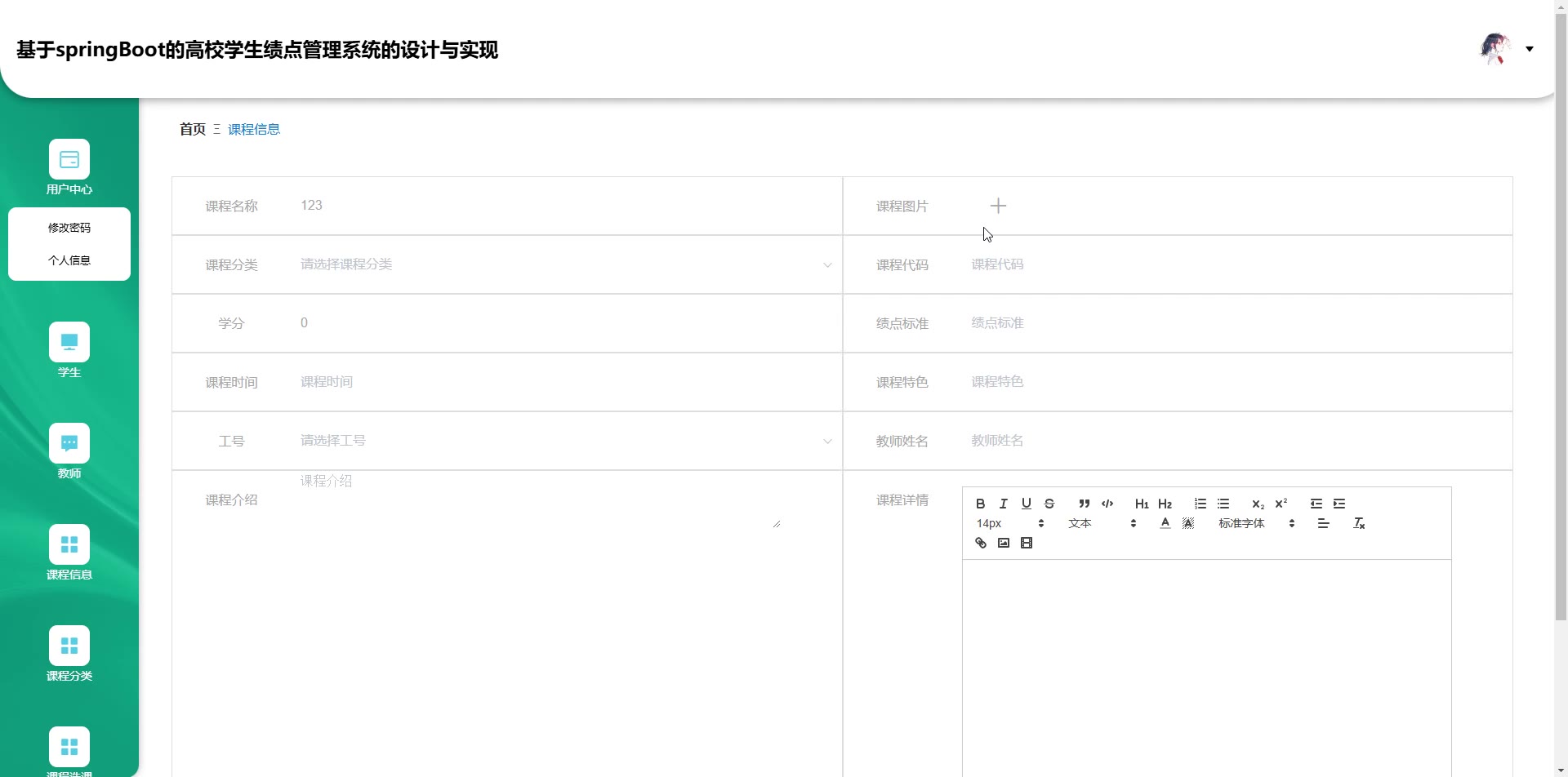1568x777 pixels.
Task: Open the 用户中心 sidebar menu
Action: [x=69, y=167]
